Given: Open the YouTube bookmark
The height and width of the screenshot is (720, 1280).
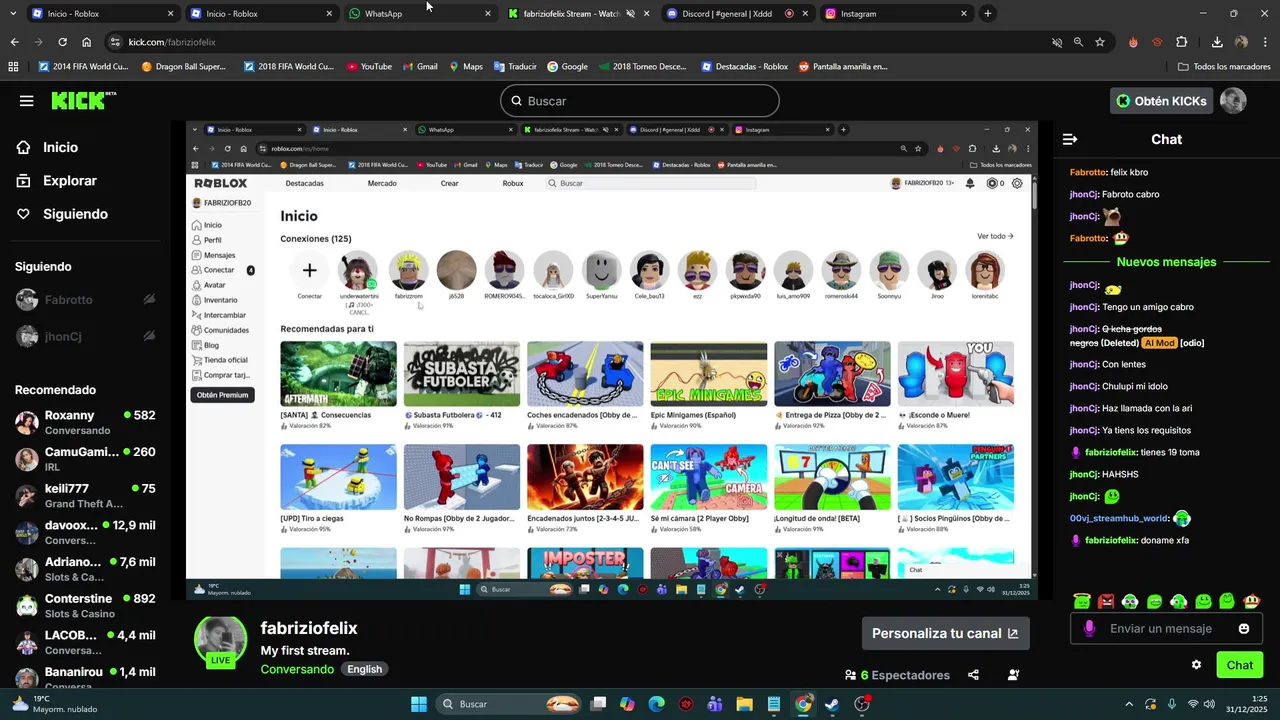Looking at the screenshot, I should pos(369,67).
